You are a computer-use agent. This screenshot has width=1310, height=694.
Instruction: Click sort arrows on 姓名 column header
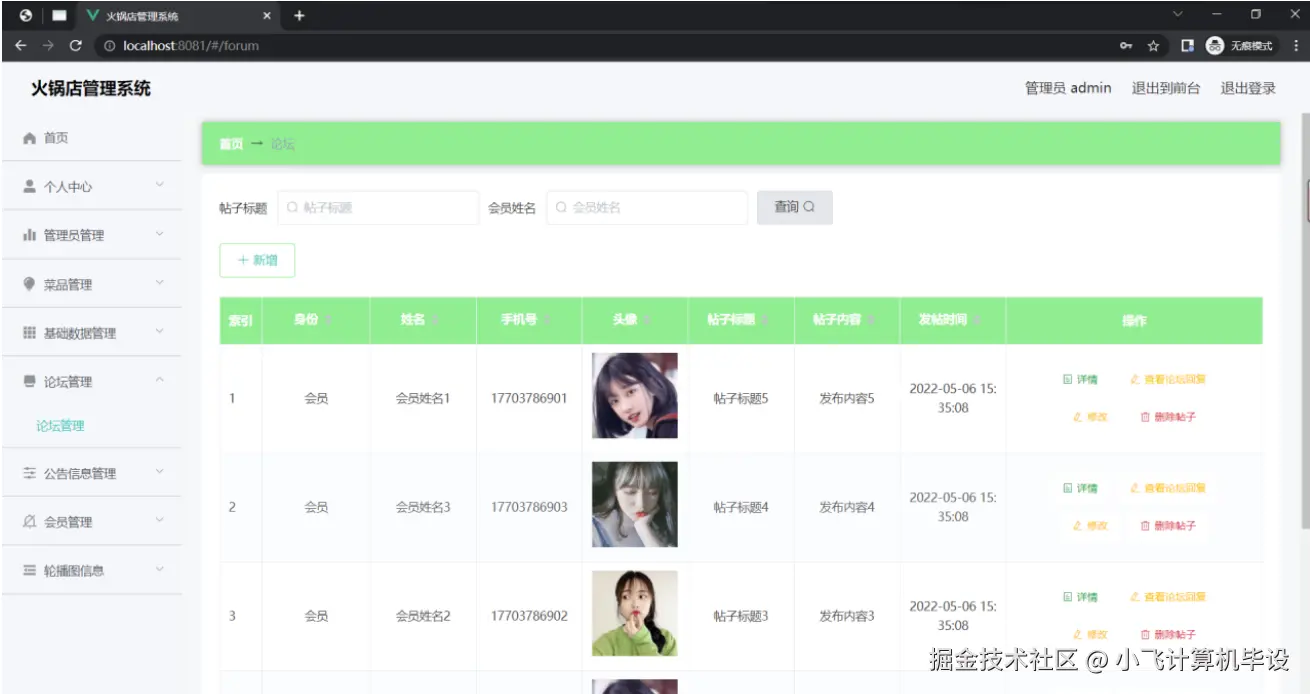coord(434,320)
